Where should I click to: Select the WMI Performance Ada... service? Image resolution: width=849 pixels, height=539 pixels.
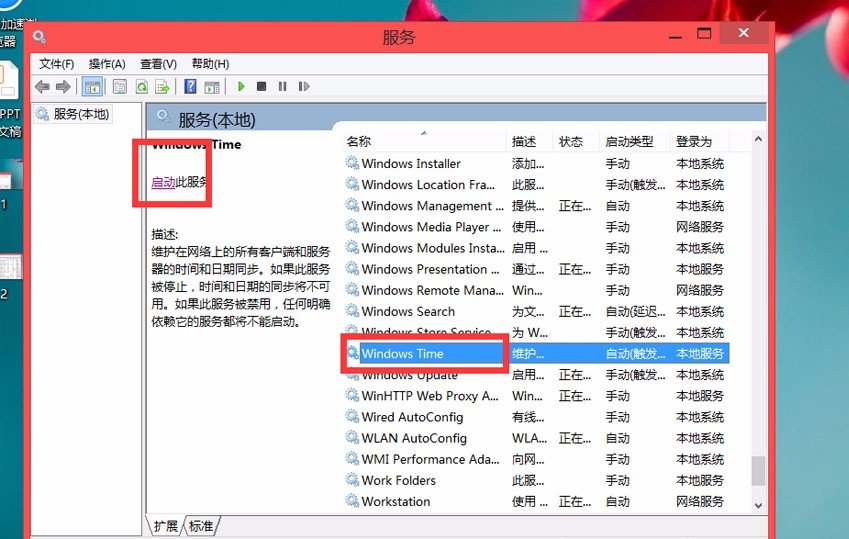537,459
